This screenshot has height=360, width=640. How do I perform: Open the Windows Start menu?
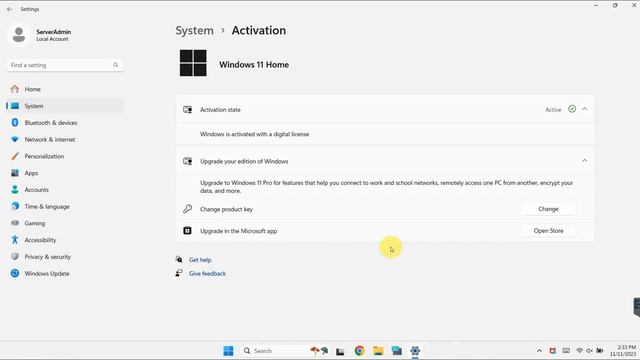(x=228, y=351)
